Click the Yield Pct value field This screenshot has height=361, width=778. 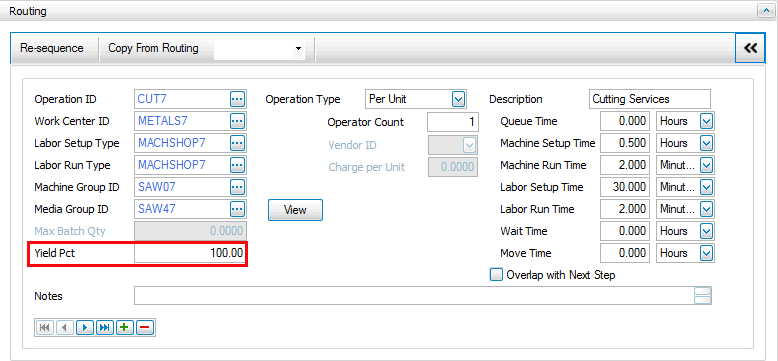coord(191,253)
